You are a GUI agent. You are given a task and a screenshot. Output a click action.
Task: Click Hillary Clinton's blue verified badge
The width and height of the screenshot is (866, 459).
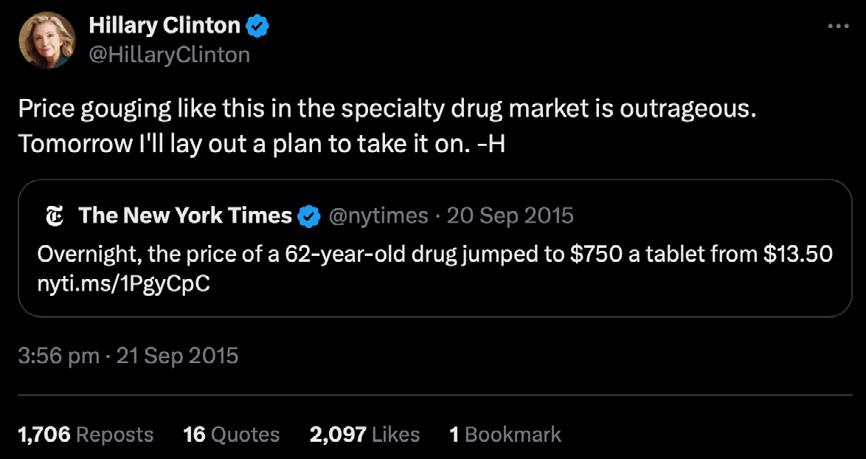click(259, 27)
